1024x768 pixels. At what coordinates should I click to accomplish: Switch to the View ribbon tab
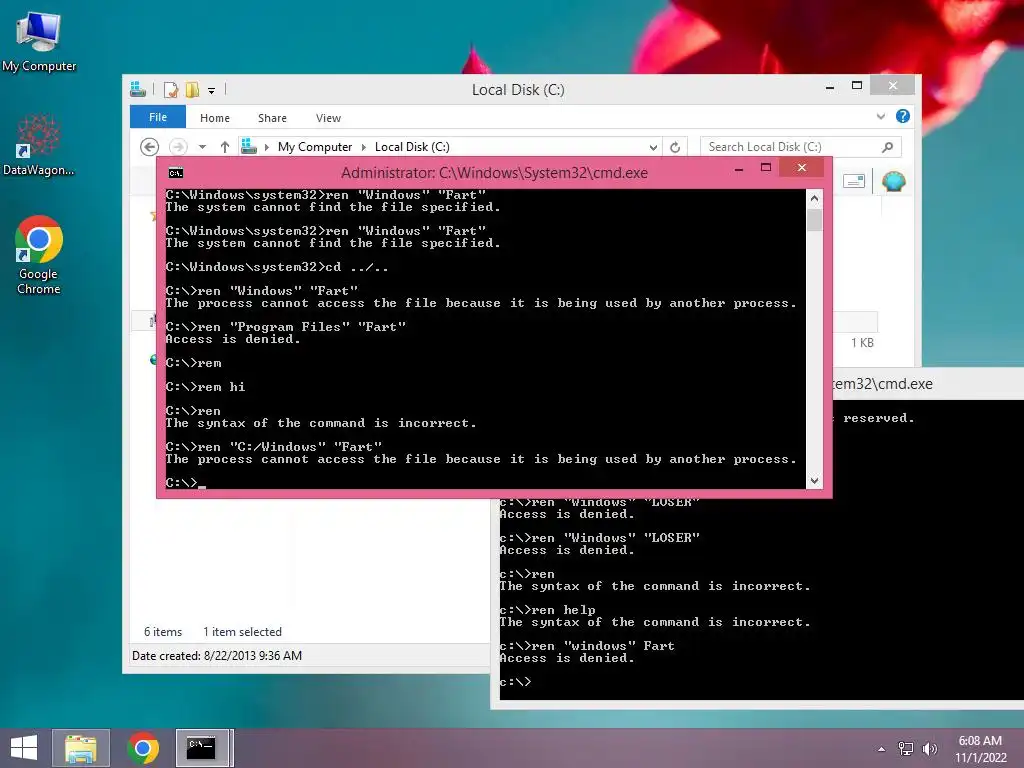click(x=328, y=118)
